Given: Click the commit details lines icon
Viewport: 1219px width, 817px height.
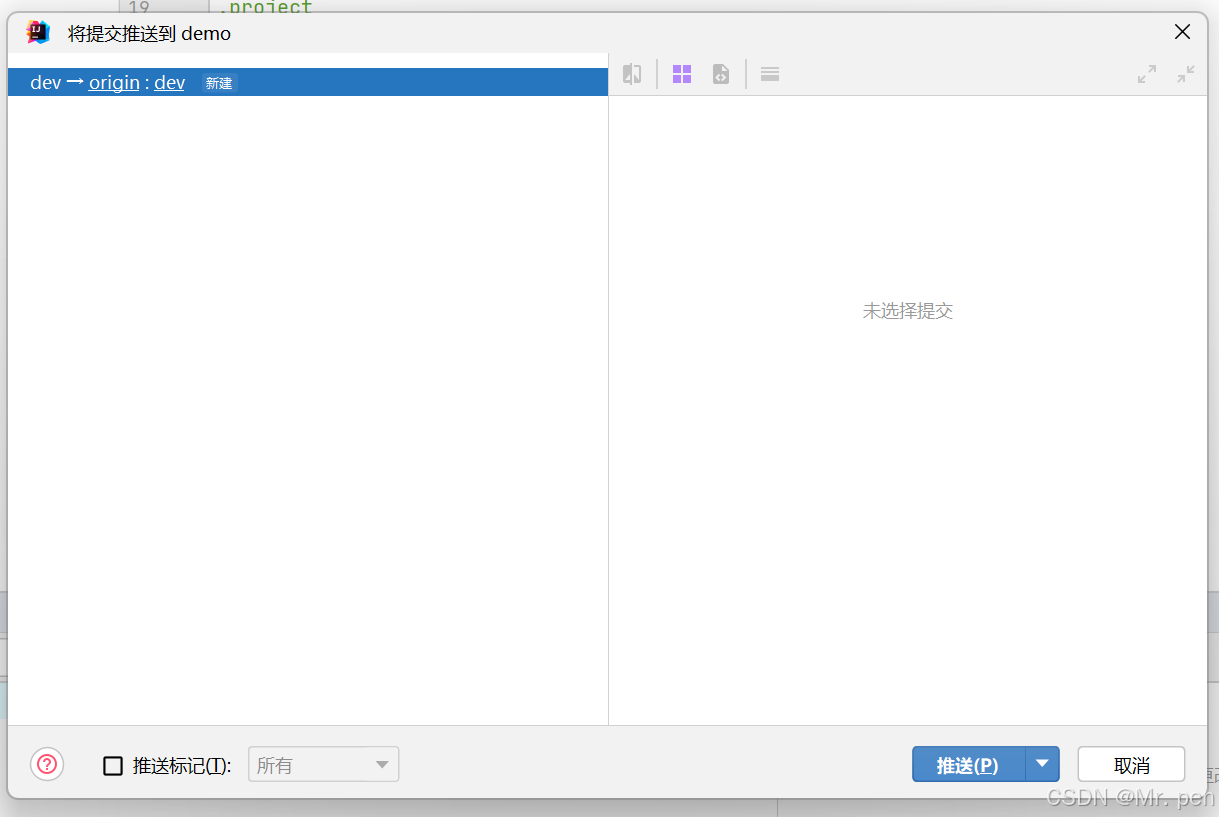Looking at the screenshot, I should point(770,74).
